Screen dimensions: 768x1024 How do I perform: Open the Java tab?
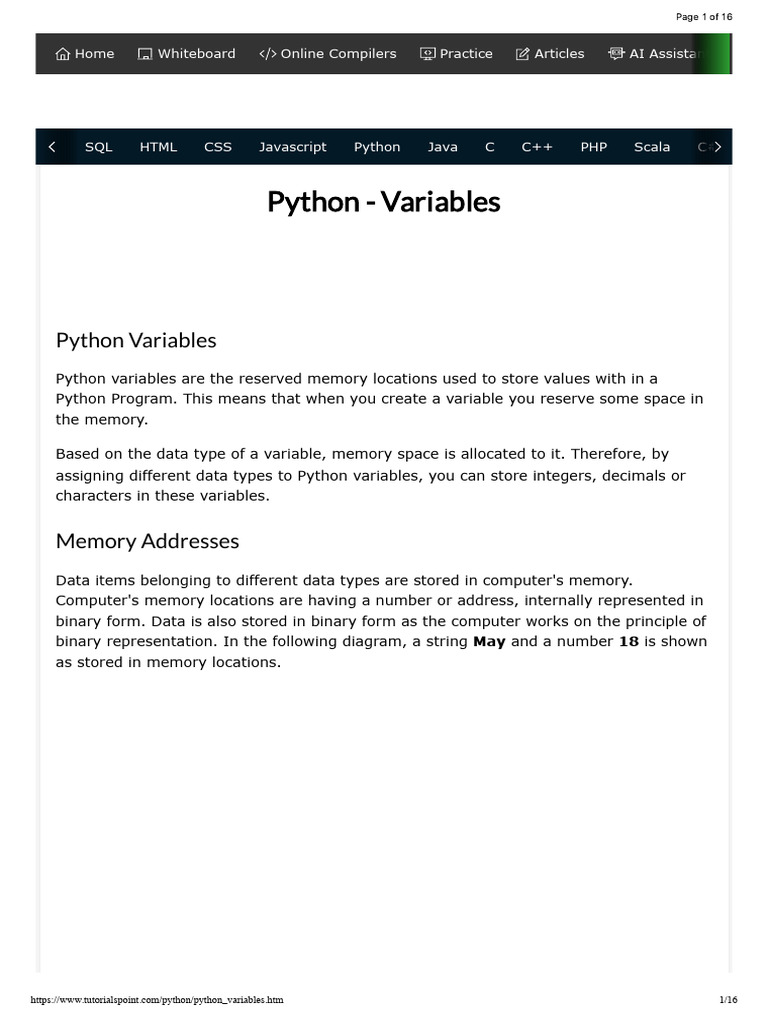click(x=442, y=147)
